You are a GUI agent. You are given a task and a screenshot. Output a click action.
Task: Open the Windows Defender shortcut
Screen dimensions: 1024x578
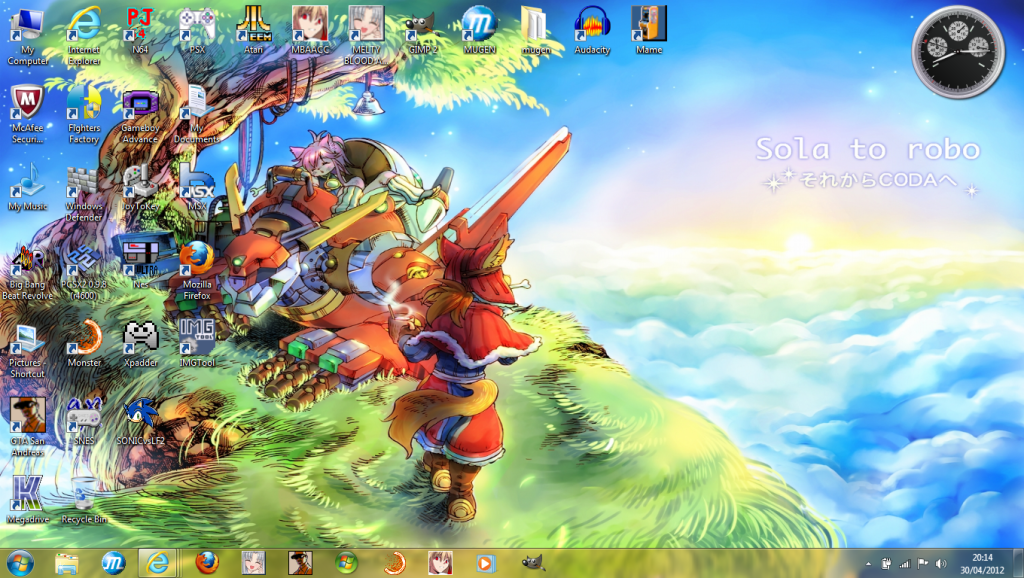84,193
